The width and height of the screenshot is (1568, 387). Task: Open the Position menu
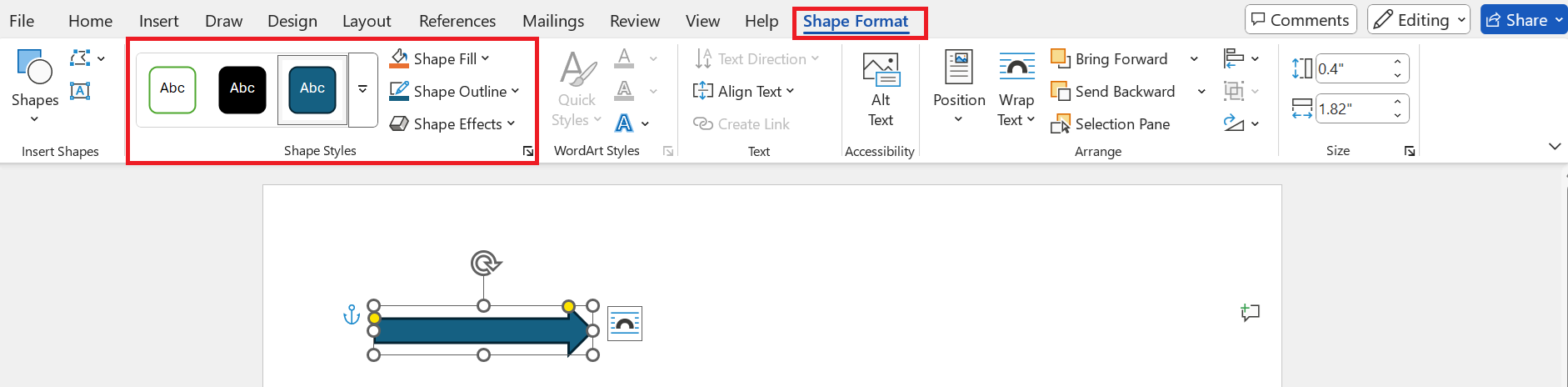(x=959, y=88)
